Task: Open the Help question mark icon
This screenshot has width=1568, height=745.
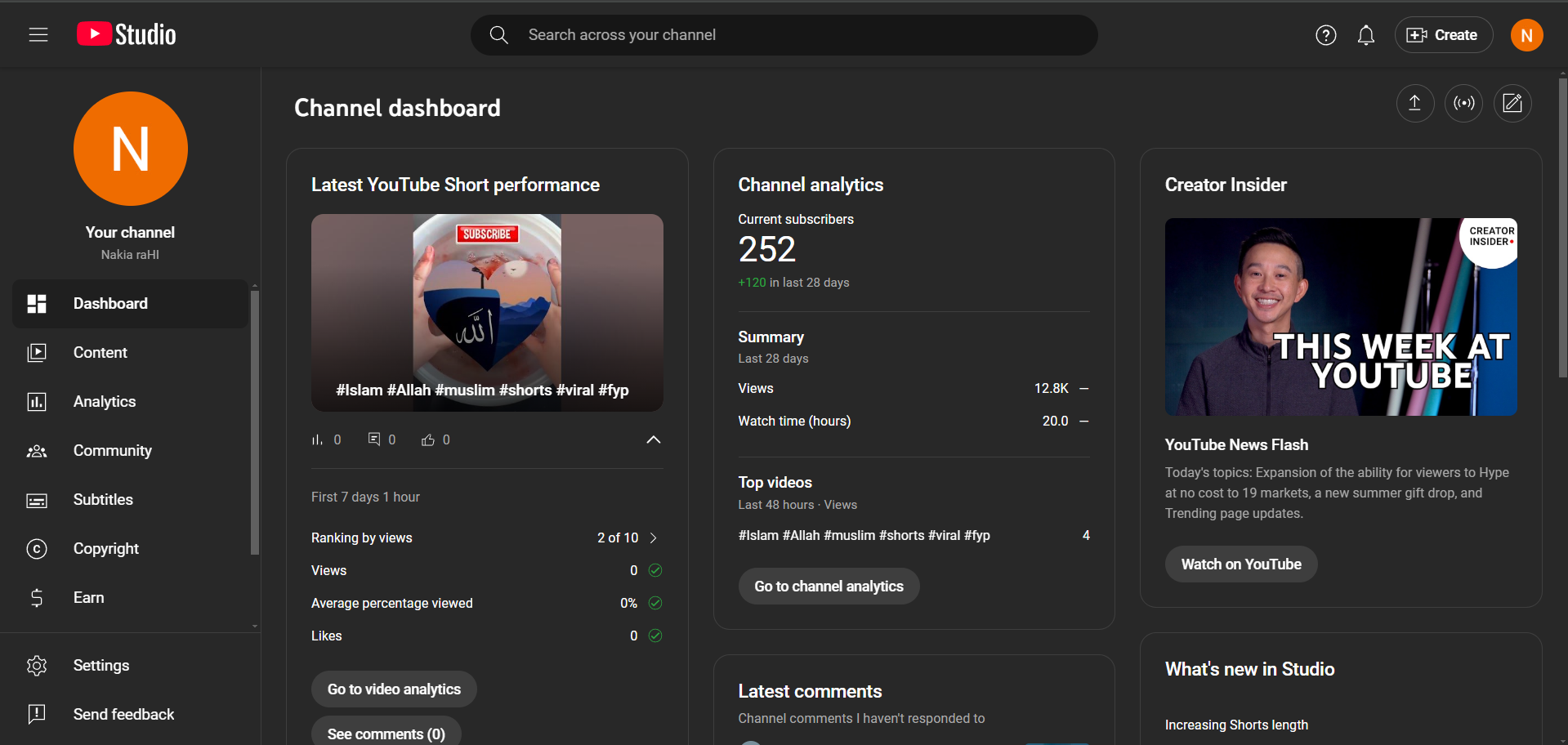Action: pos(1326,35)
